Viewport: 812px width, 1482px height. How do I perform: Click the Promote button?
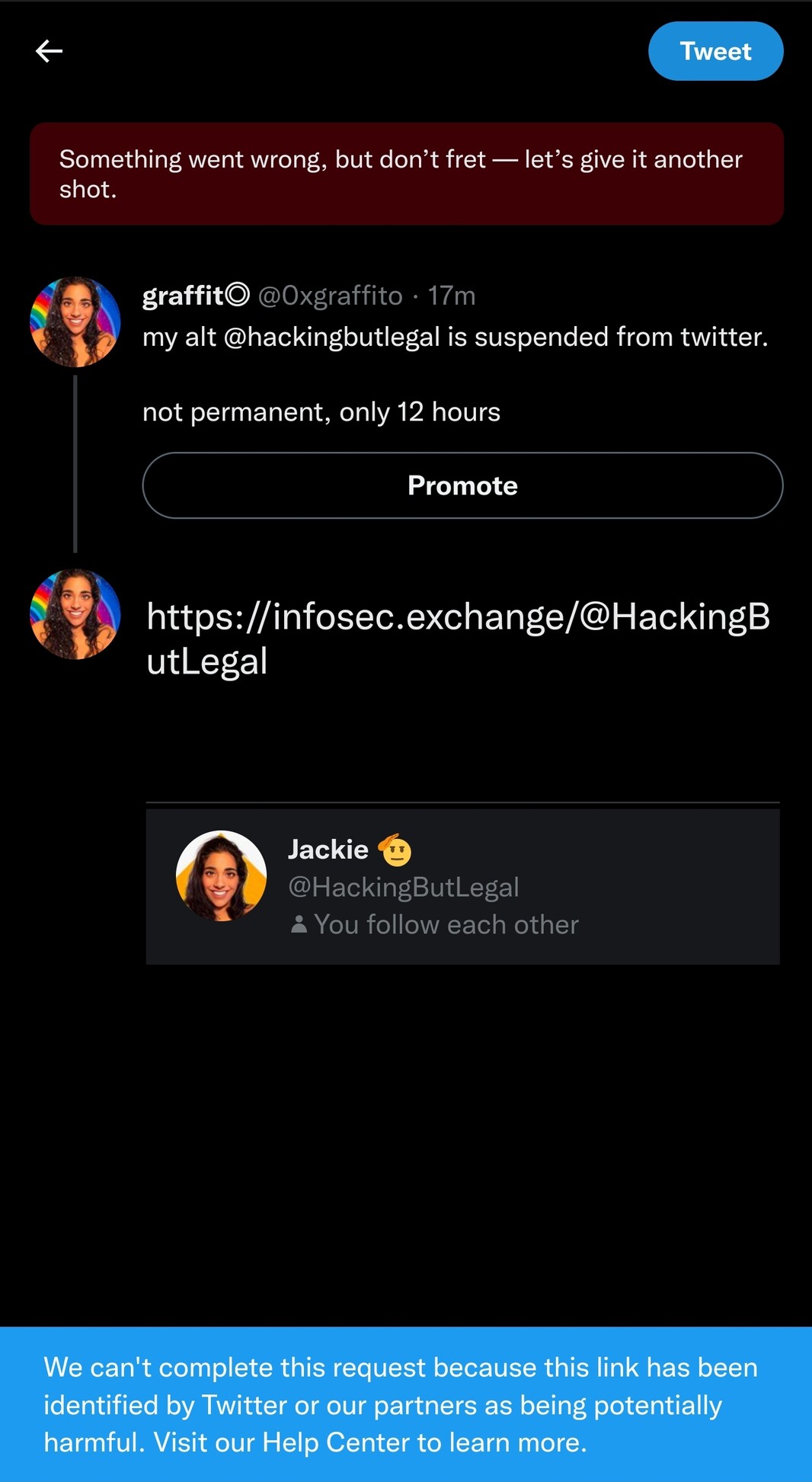pos(462,485)
